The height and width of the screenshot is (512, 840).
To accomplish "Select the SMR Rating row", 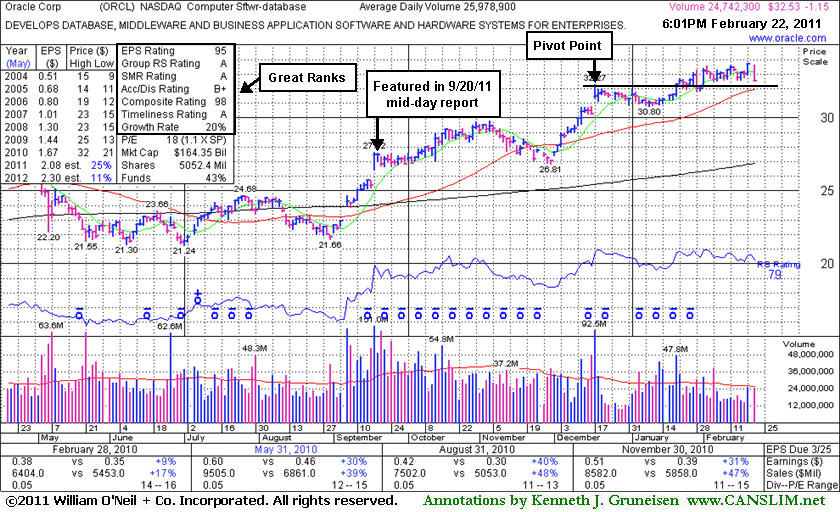I will (x=174, y=76).
